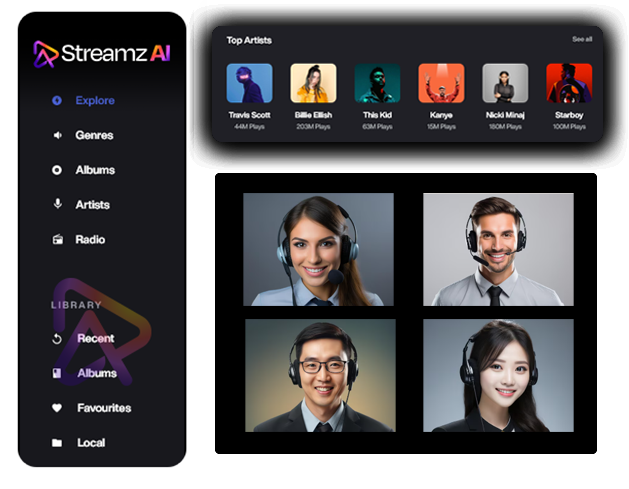Click the Starboy artist name
Viewport: 629px width, 489px height.
tap(569, 115)
